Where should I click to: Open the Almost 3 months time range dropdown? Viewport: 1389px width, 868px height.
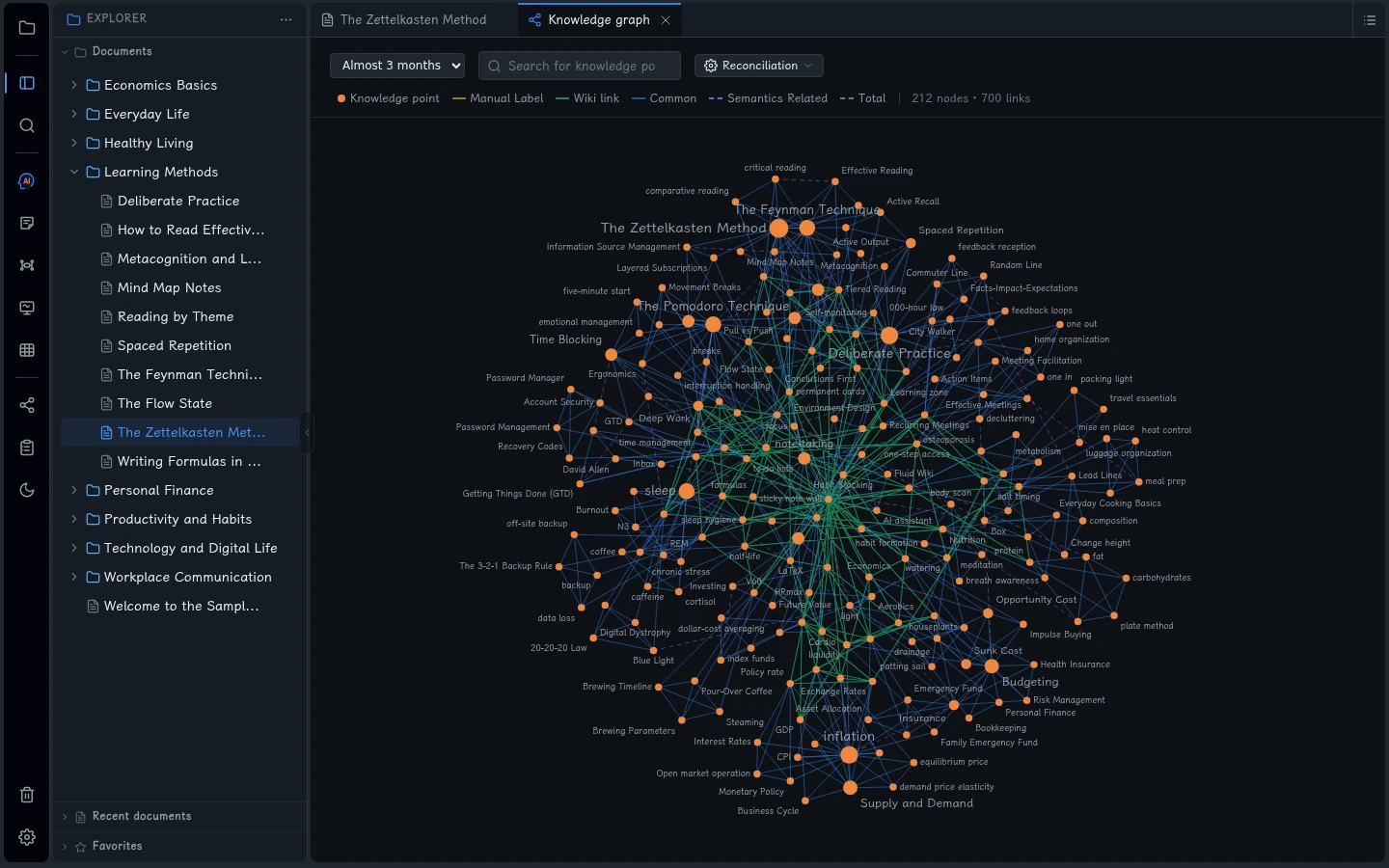pos(397,66)
